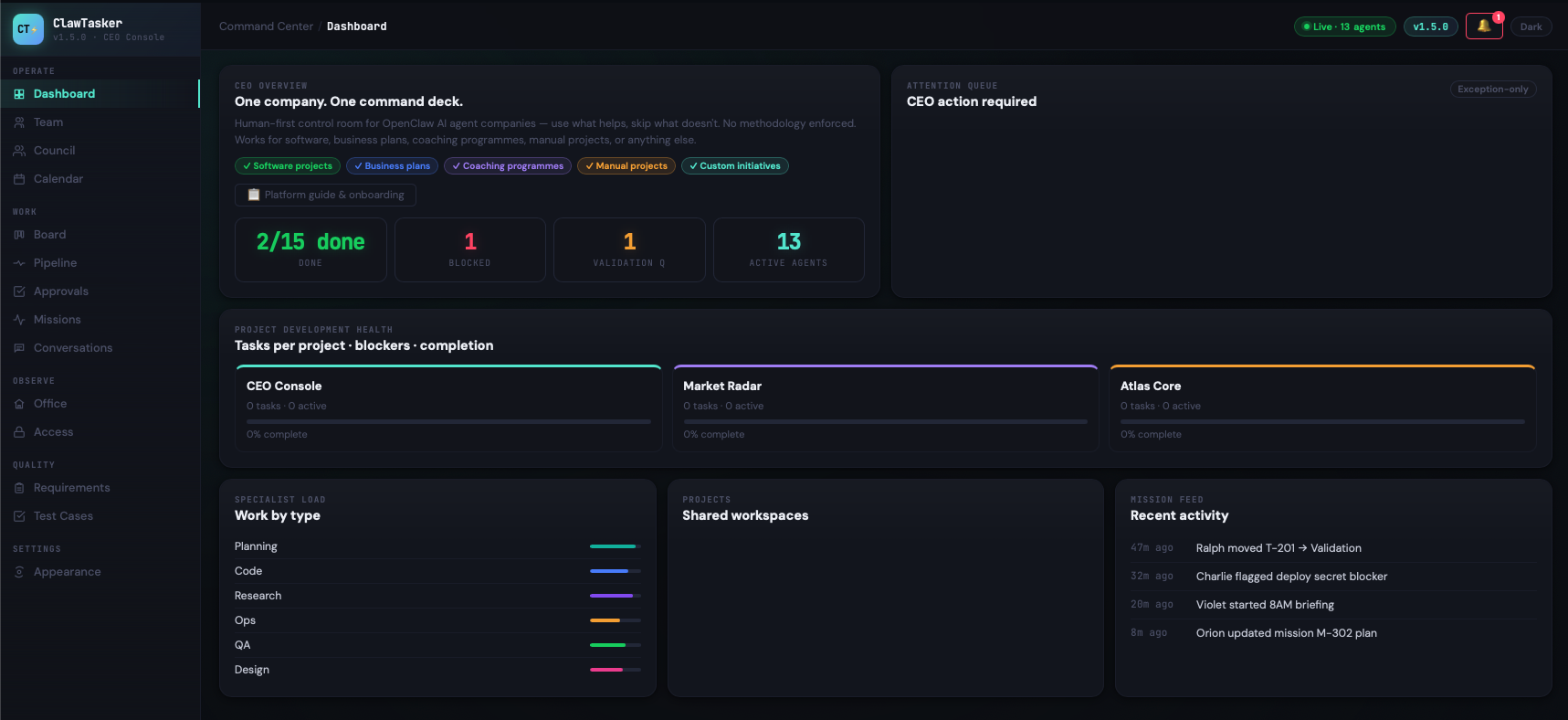This screenshot has width=1568, height=720.
Task: Click the Conversations chat bubble icon
Action: click(x=19, y=348)
